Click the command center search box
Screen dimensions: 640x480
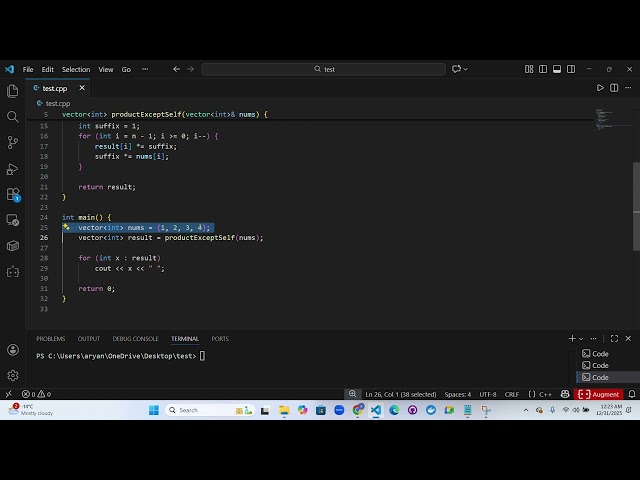324,69
